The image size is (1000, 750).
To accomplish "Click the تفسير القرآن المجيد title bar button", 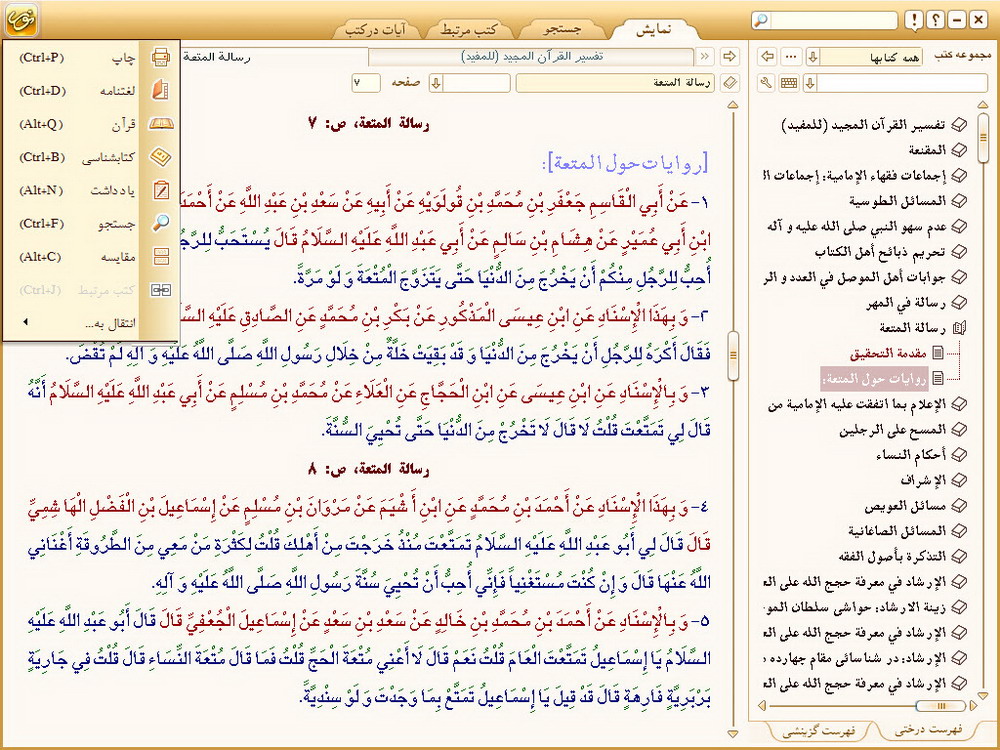I will coord(532,56).
